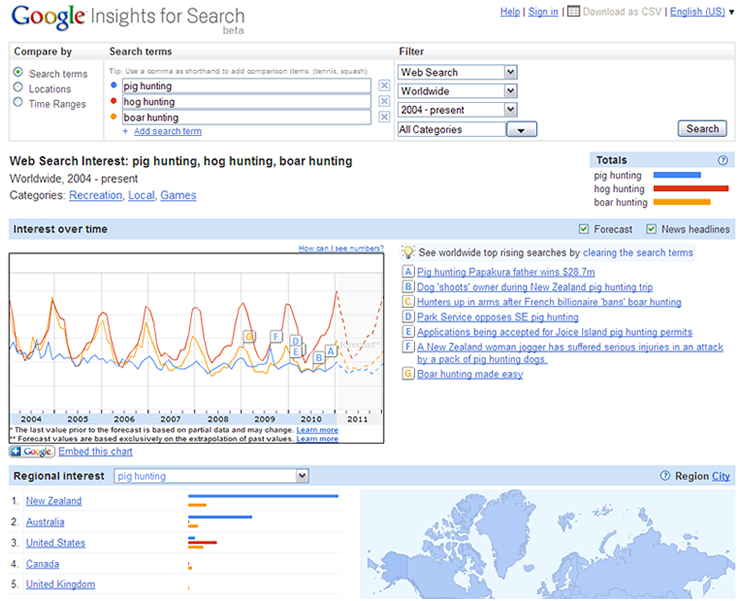
Task: Click the hog hunting red totals bar
Action: click(x=691, y=189)
